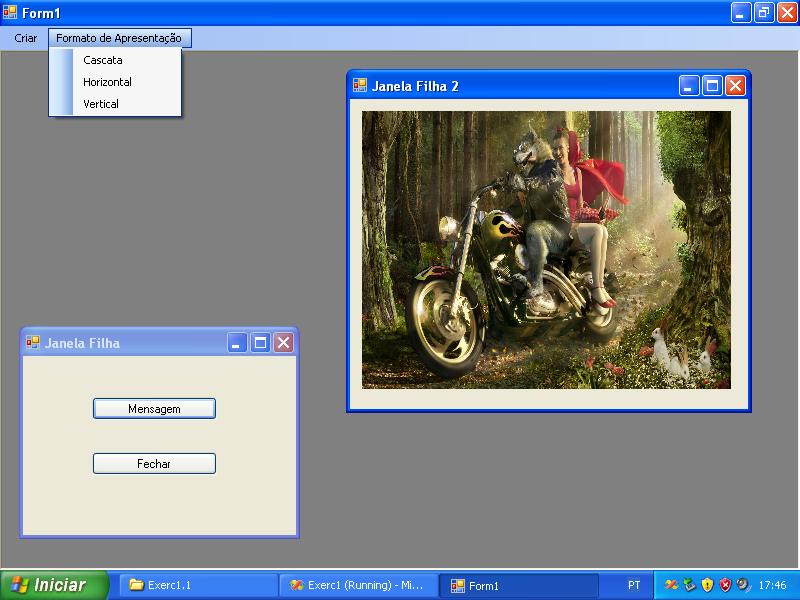Image resolution: width=800 pixels, height=600 pixels.
Task: Open the Criar menu
Action: point(26,38)
